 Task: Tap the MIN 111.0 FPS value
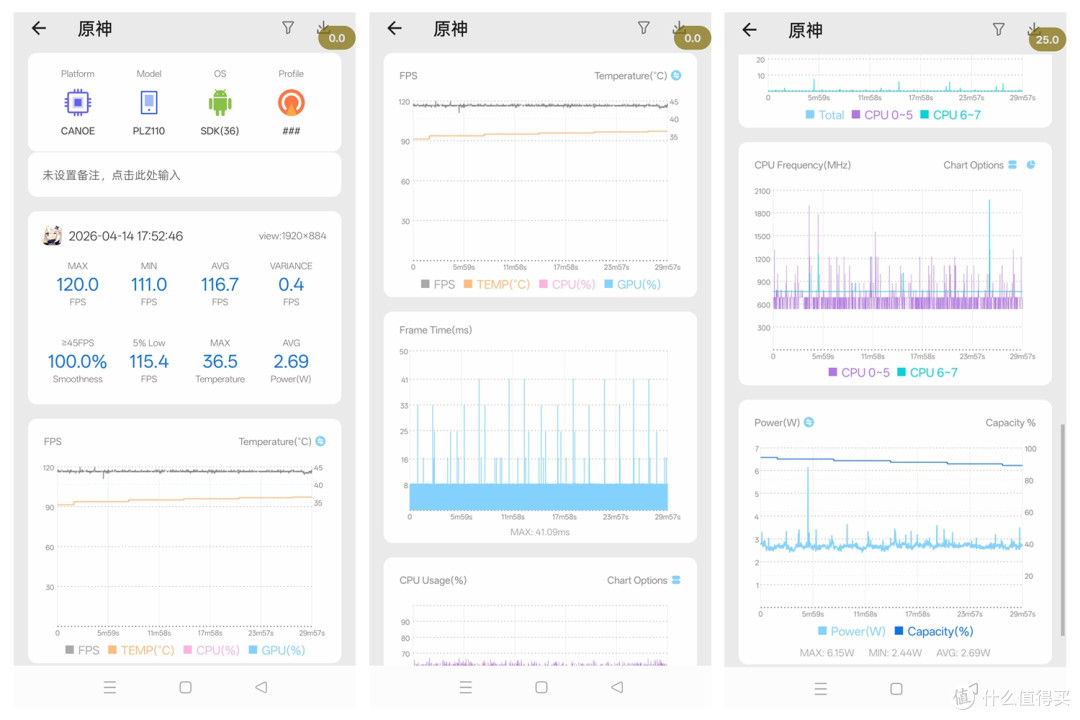pos(149,285)
